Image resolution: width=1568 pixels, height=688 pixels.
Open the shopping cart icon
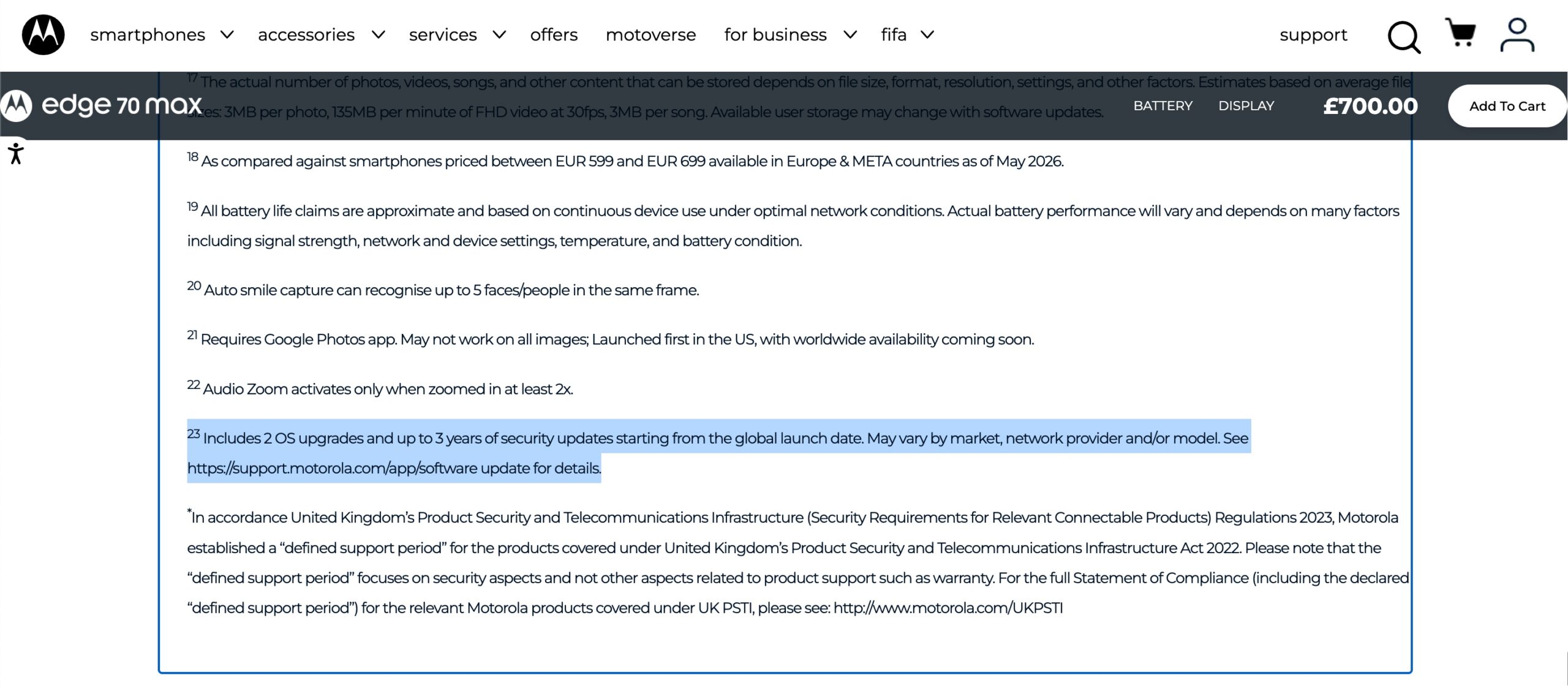pyautogui.click(x=1460, y=32)
